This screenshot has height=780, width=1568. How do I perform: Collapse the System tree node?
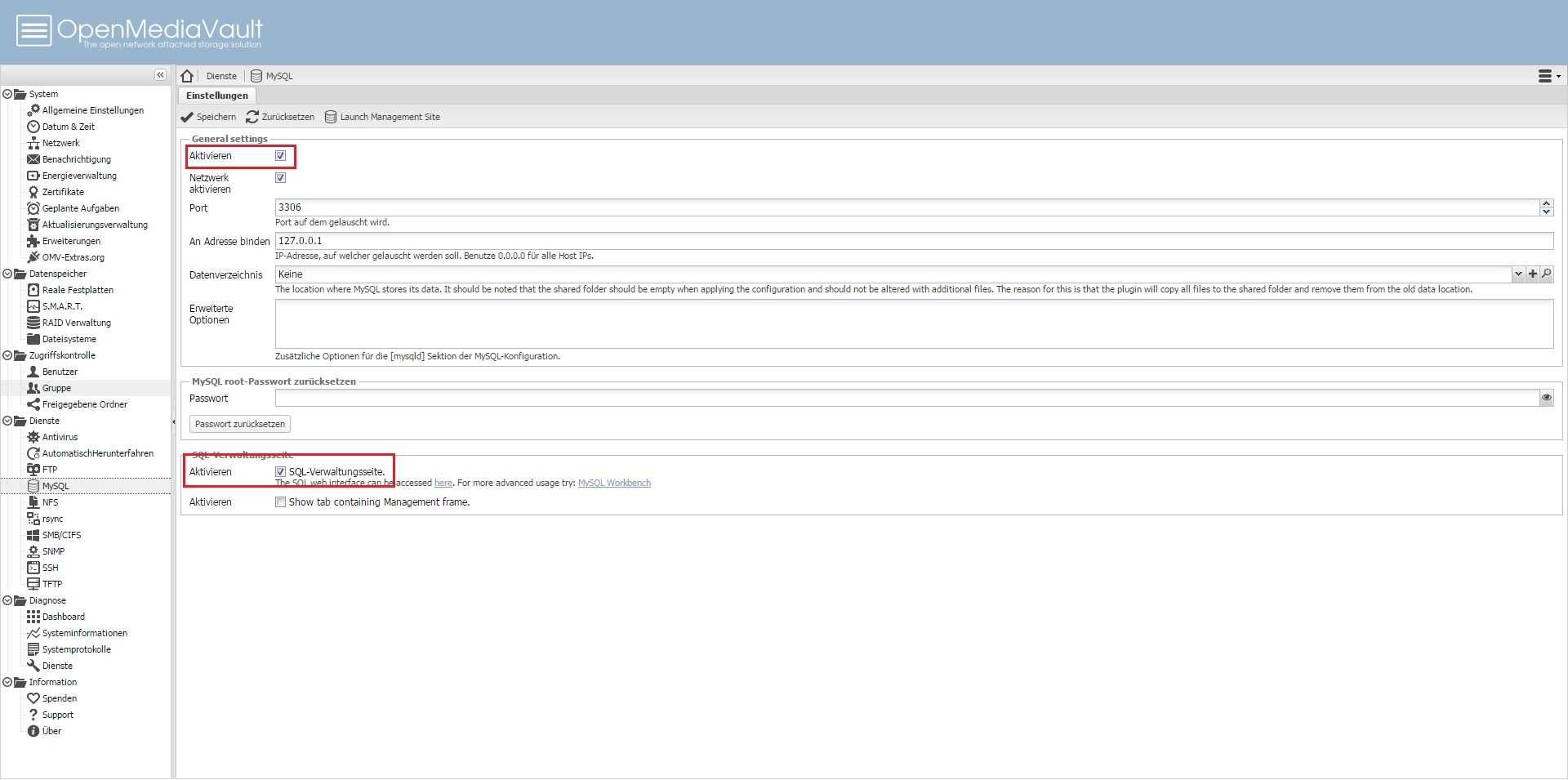click(7, 94)
